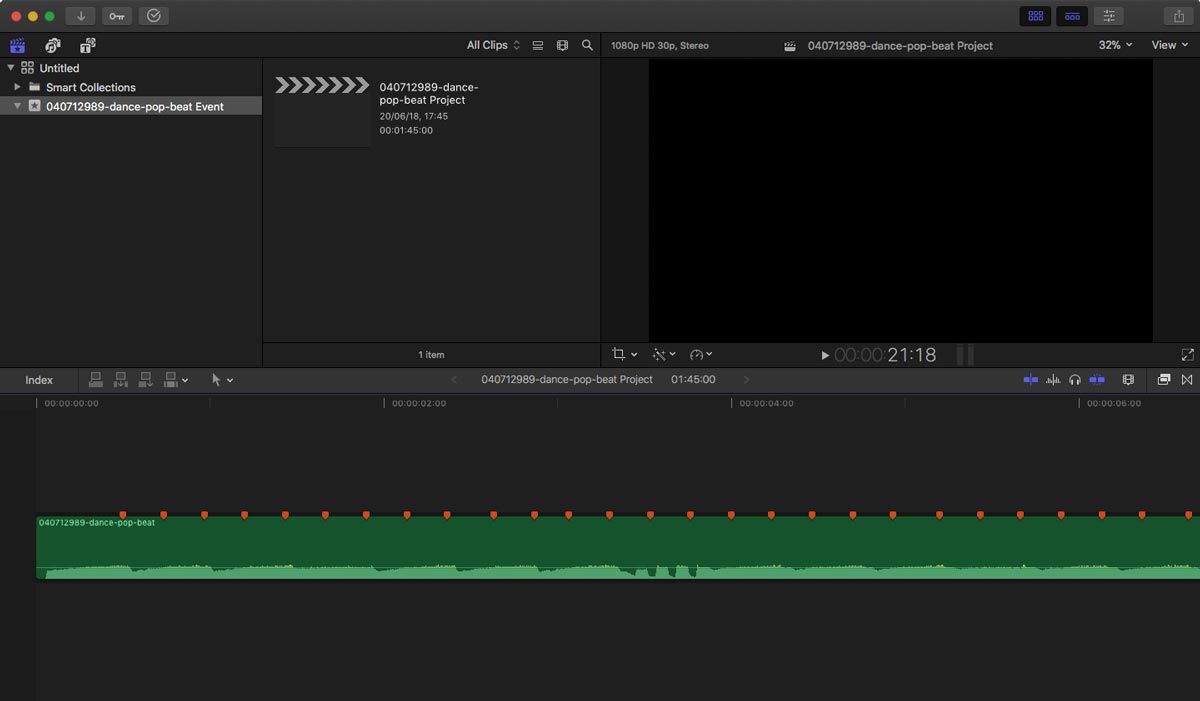The height and width of the screenshot is (701, 1200).
Task: Open clip appearance and filtering options
Action: point(562,45)
